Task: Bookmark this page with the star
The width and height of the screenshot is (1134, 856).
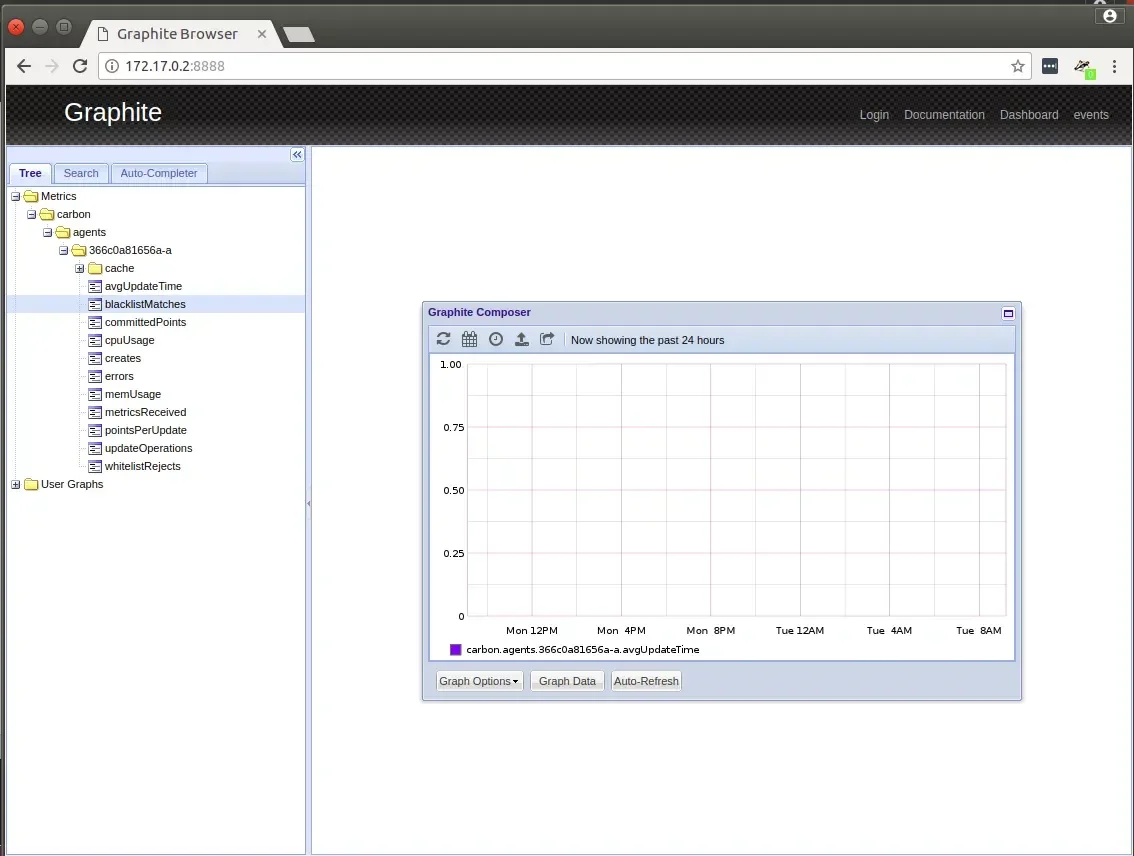Action: (x=1018, y=67)
